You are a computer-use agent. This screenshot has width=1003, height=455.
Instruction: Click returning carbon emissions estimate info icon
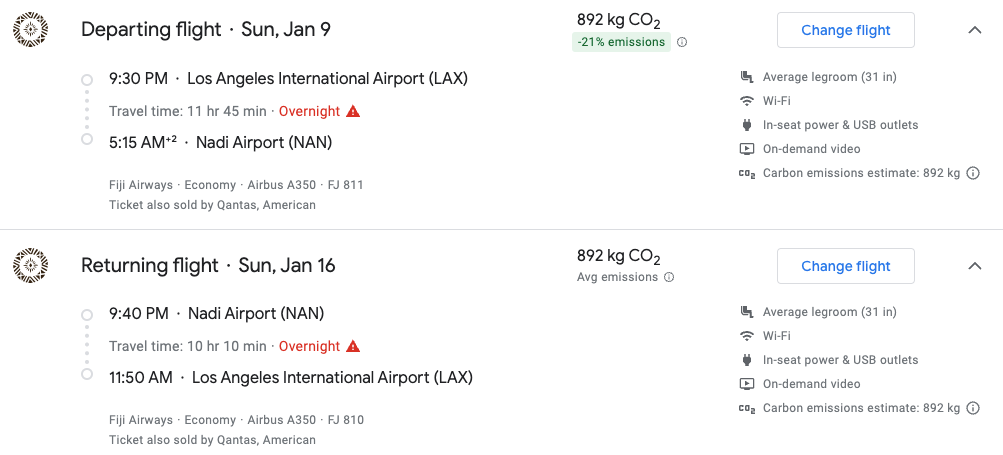point(973,408)
